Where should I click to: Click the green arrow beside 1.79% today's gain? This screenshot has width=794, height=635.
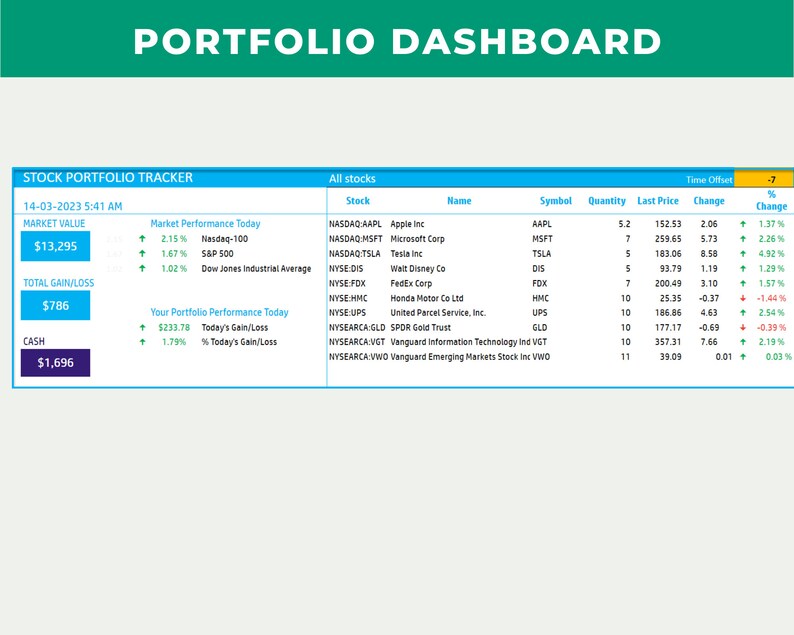tap(142, 342)
